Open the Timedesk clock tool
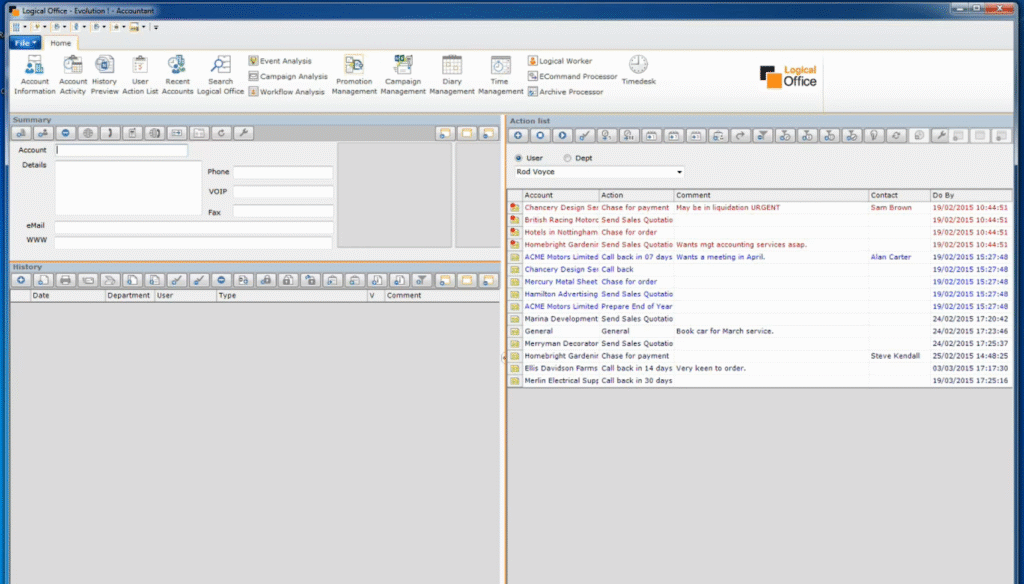 [638, 71]
